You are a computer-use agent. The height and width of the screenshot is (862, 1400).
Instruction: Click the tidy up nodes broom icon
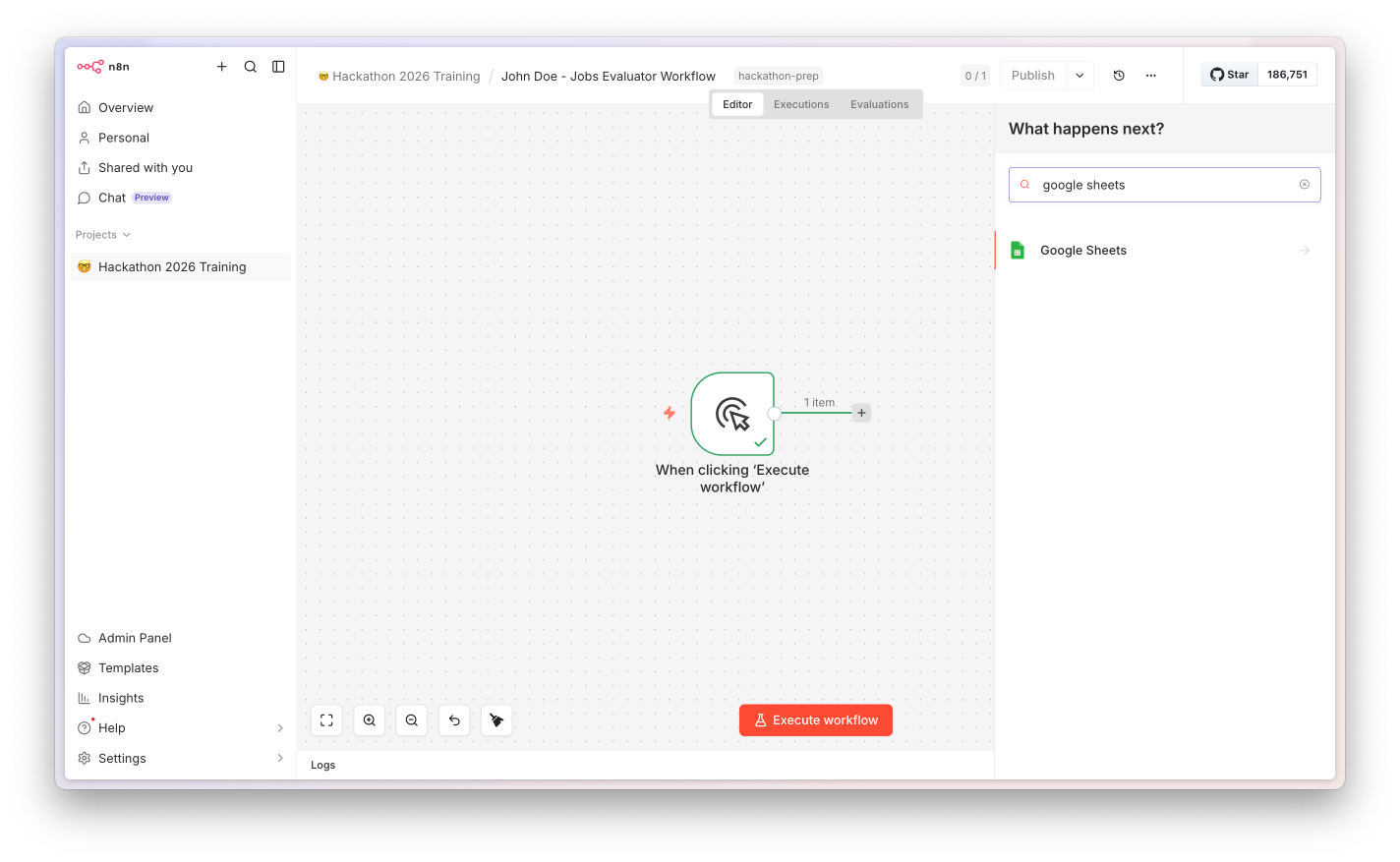496,720
